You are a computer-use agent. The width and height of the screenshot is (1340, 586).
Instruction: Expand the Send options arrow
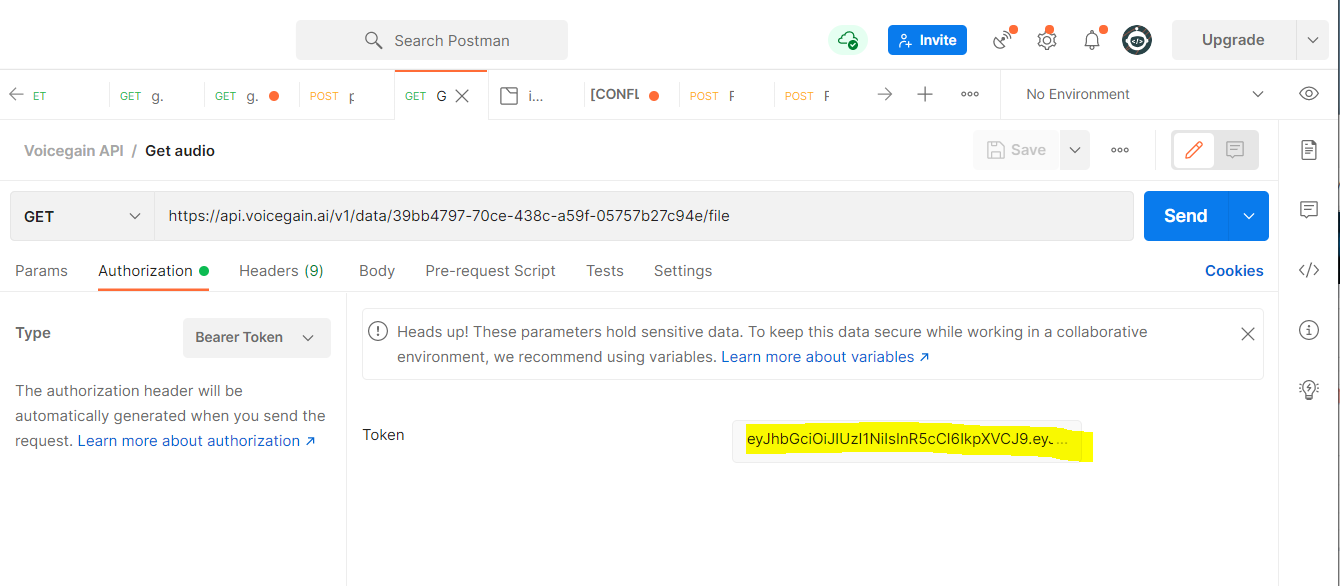click(x=1248, y=216)
